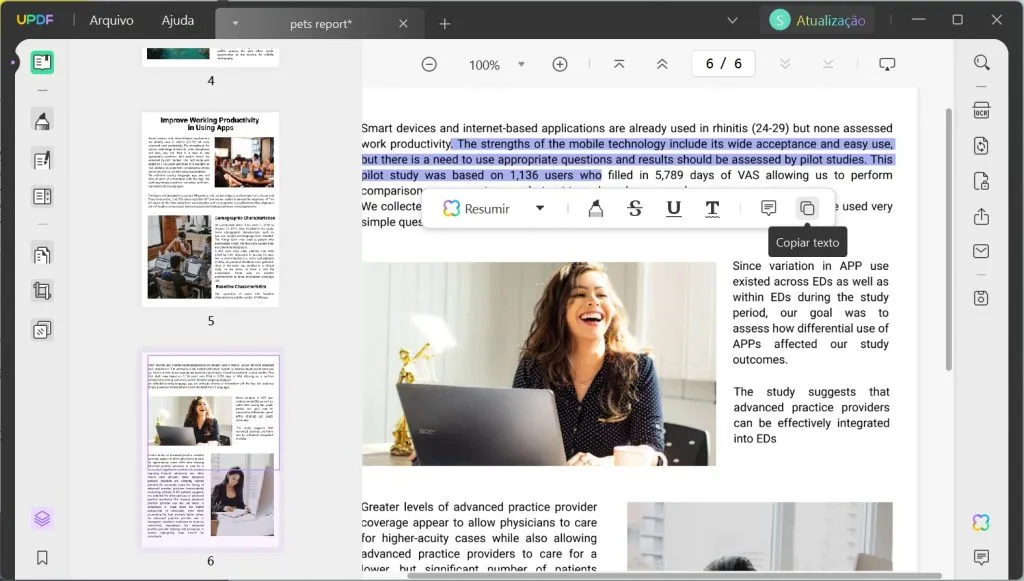Apply highlight from the floating toolbar
The width and height of the screenshot is (1024, 581).
596,207
